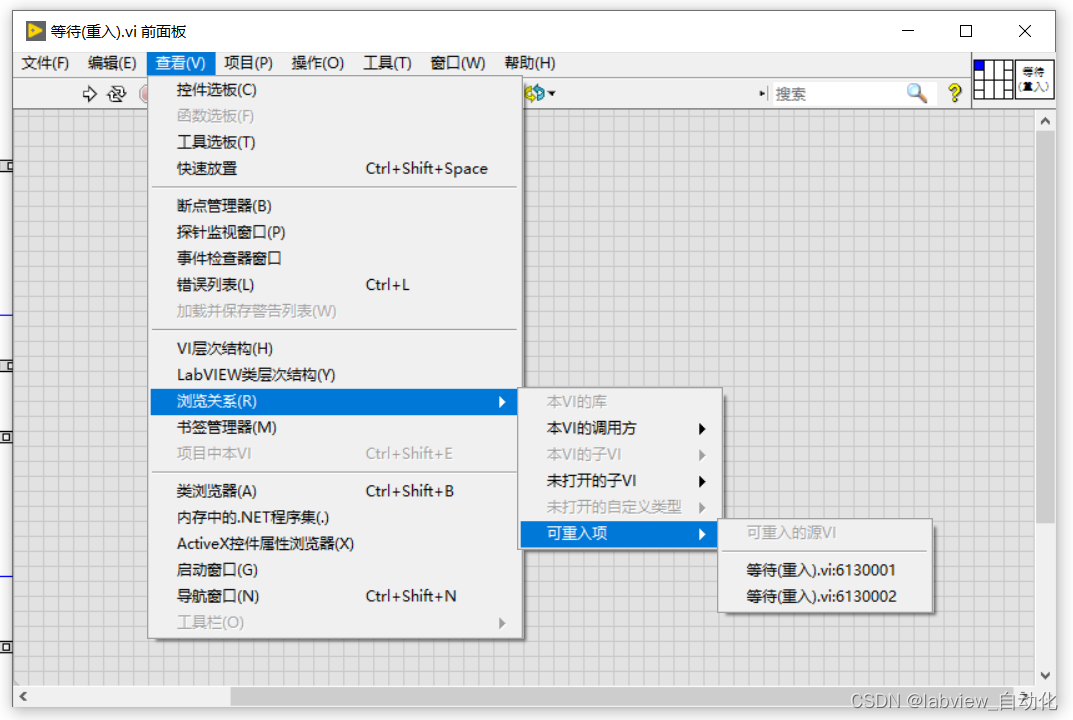The height and width of the screenshot is (720, 1073).
Task: Close the open 查看(V) menu
Action: click(x=181, y=63)
